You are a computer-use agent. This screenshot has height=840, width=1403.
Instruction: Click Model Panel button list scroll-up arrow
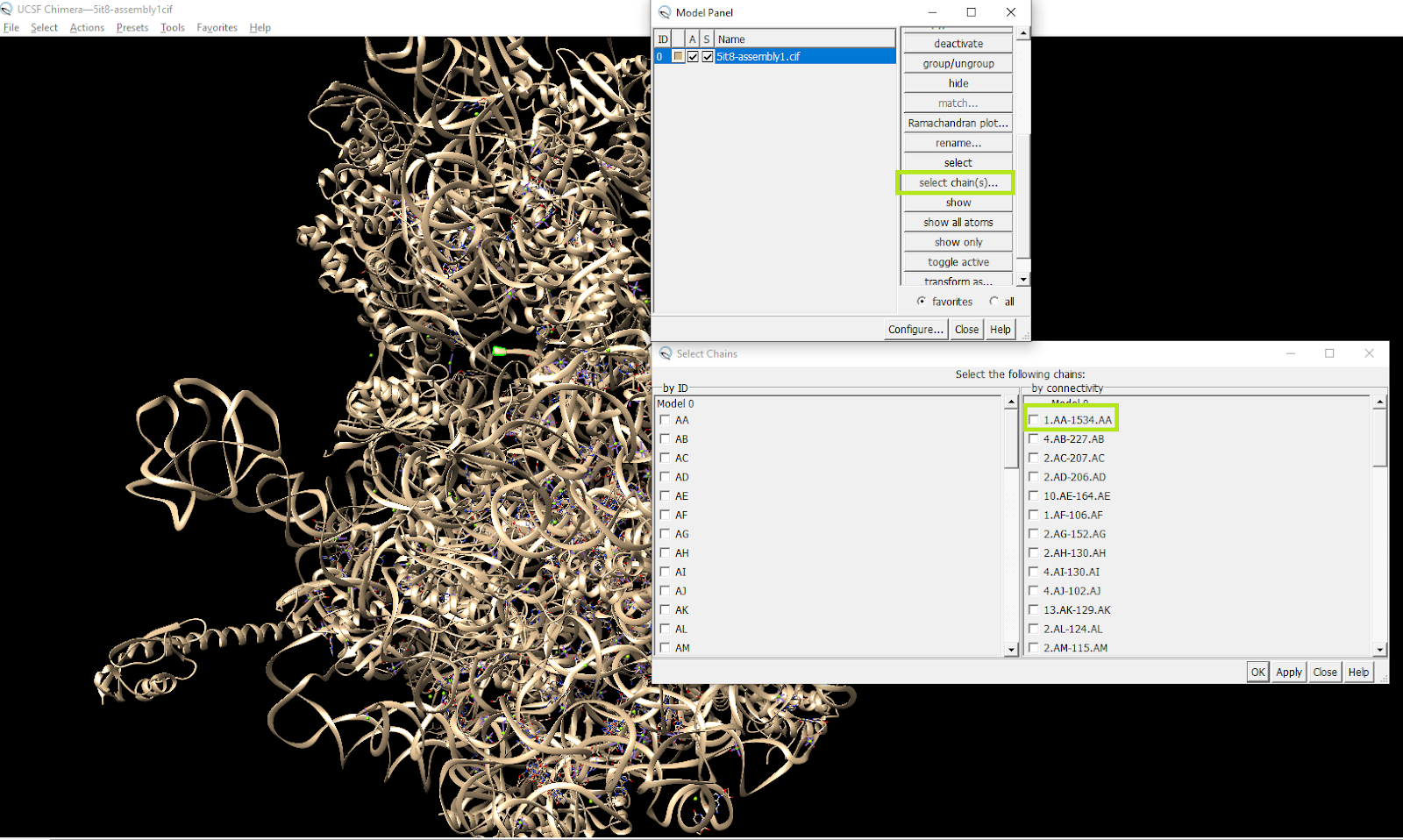(x=1022, y=33)
